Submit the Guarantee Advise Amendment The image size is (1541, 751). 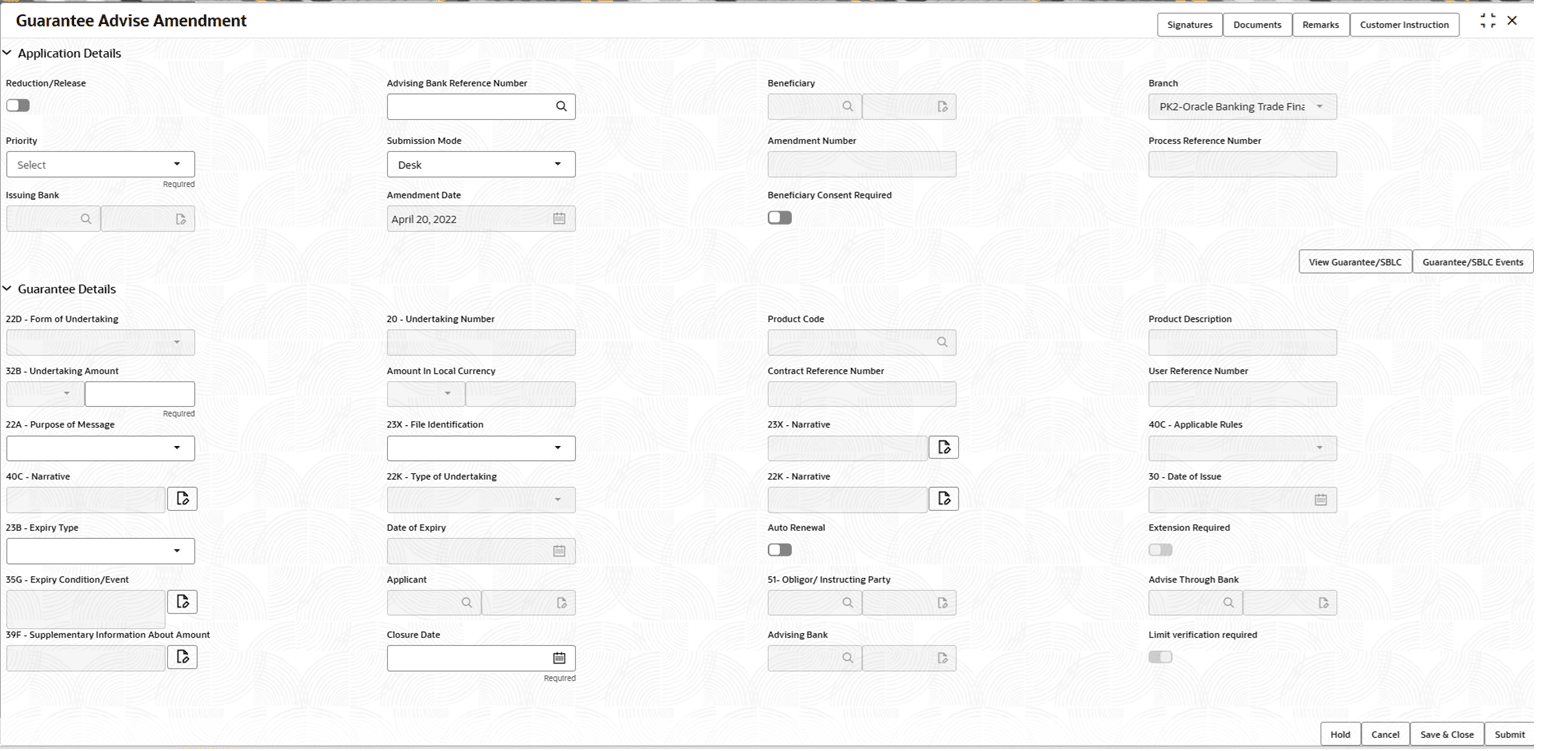tap(1510, 733)
